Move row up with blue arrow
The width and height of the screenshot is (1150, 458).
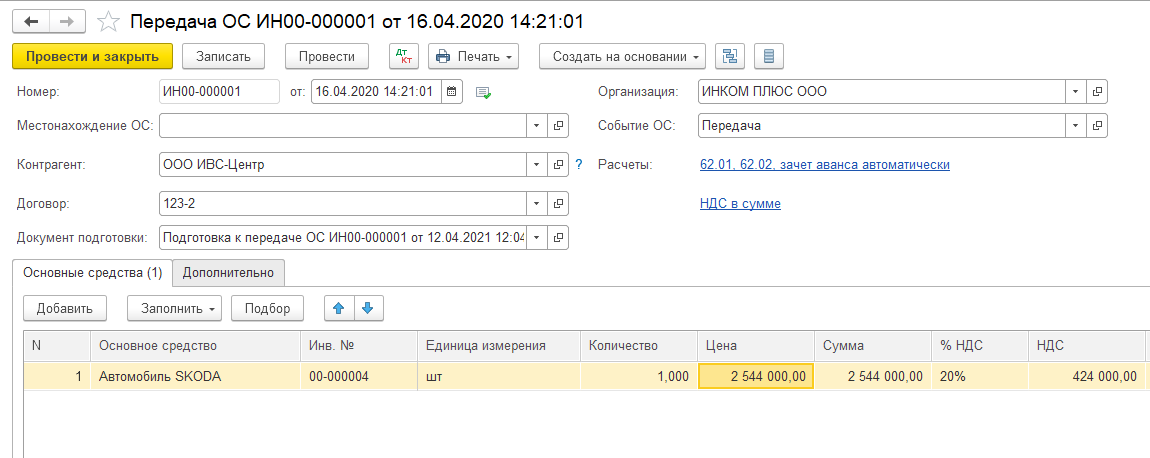coord(338,308)
